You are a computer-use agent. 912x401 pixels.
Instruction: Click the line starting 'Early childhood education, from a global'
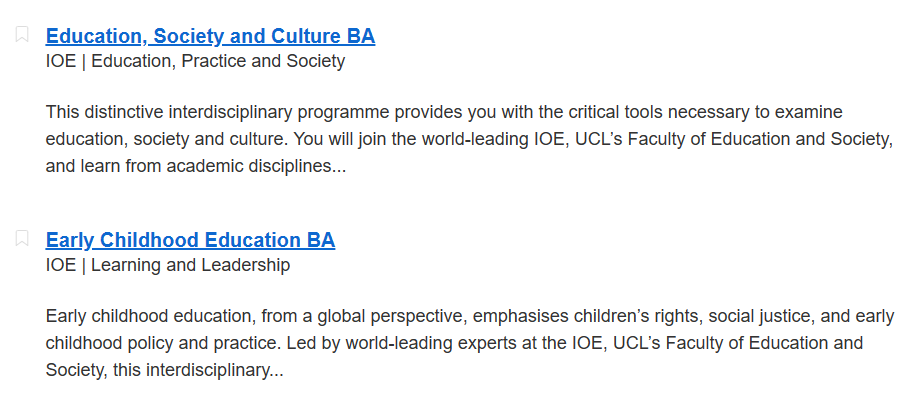(x=469, y=316)
